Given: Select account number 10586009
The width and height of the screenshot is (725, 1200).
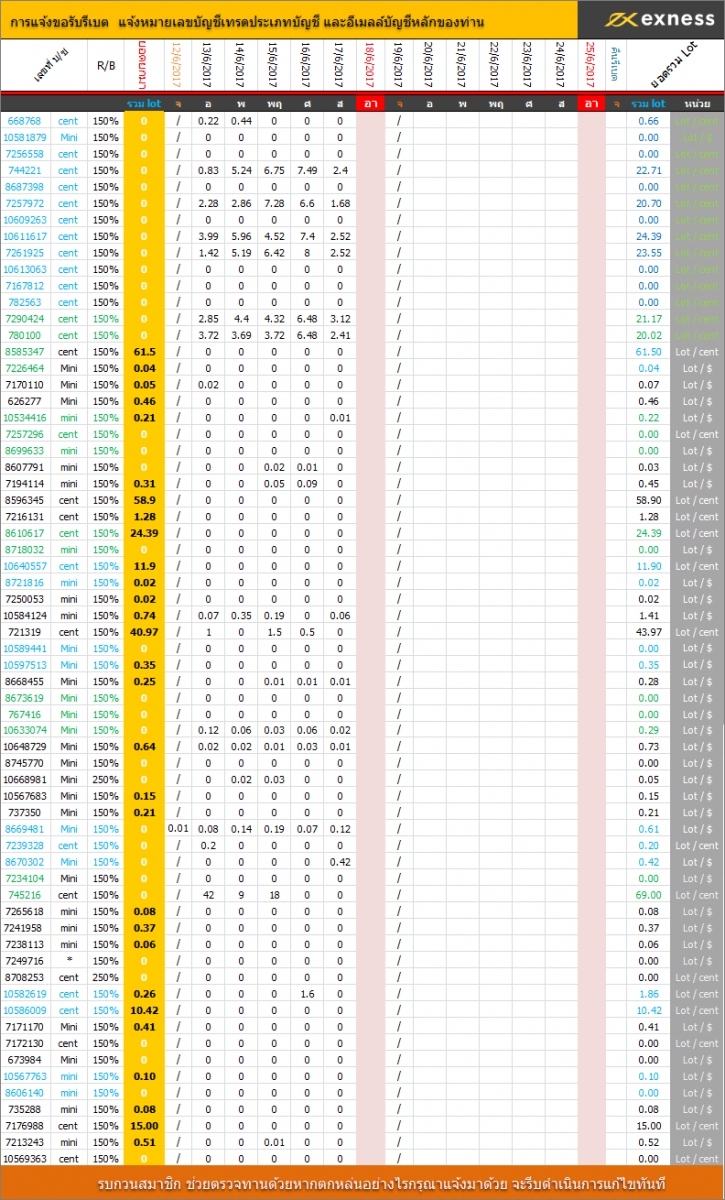Looking at the screenshot, I should click(x=25, y=1011).
